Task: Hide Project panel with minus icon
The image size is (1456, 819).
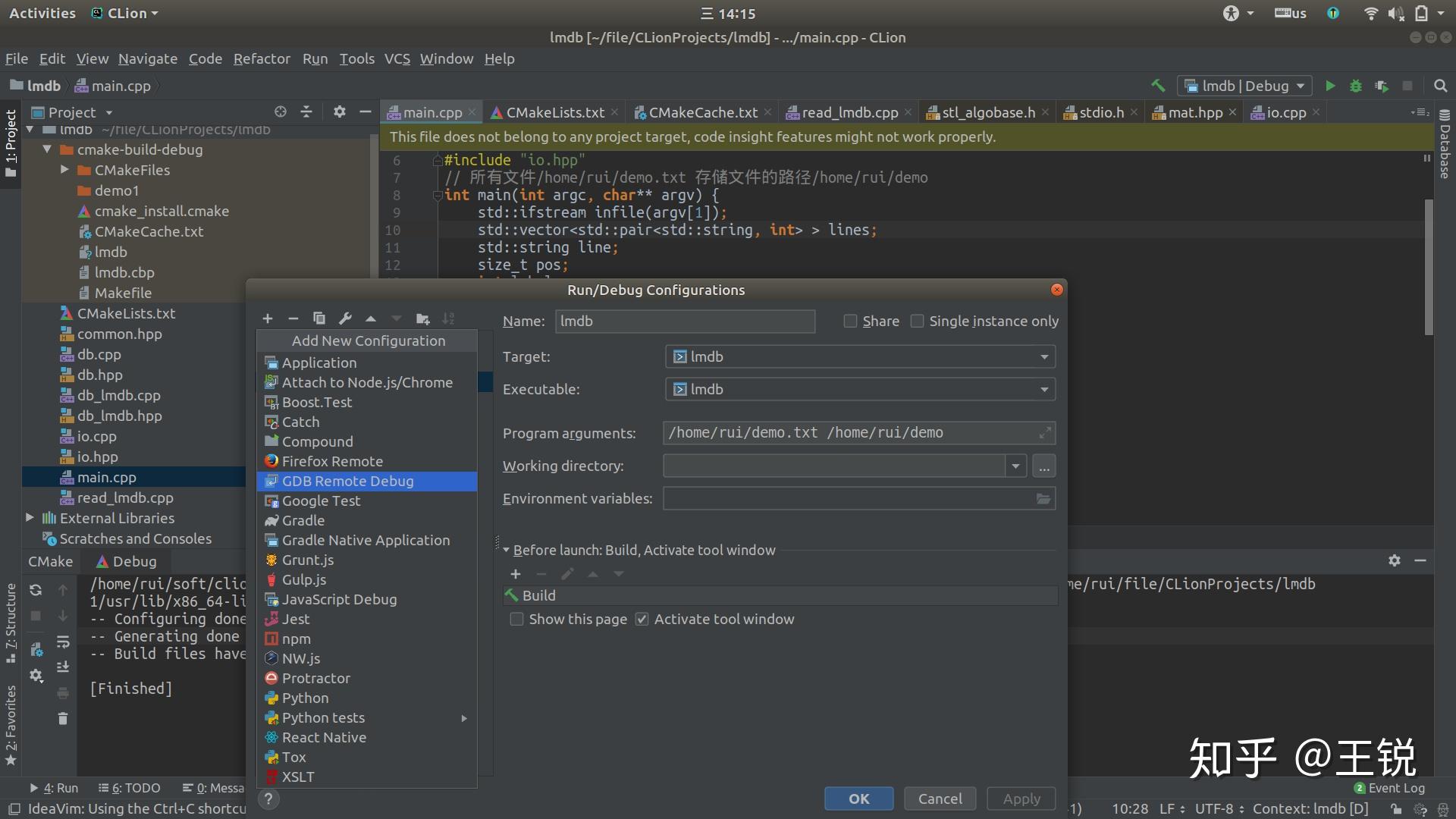Action: tap(365, 112)
